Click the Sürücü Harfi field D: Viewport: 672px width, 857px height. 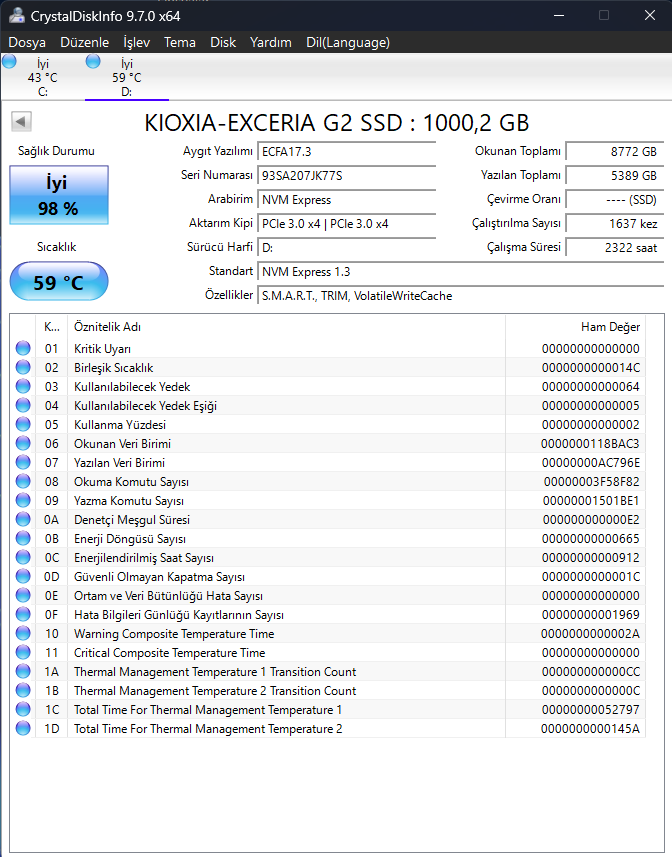click(346, 248)
